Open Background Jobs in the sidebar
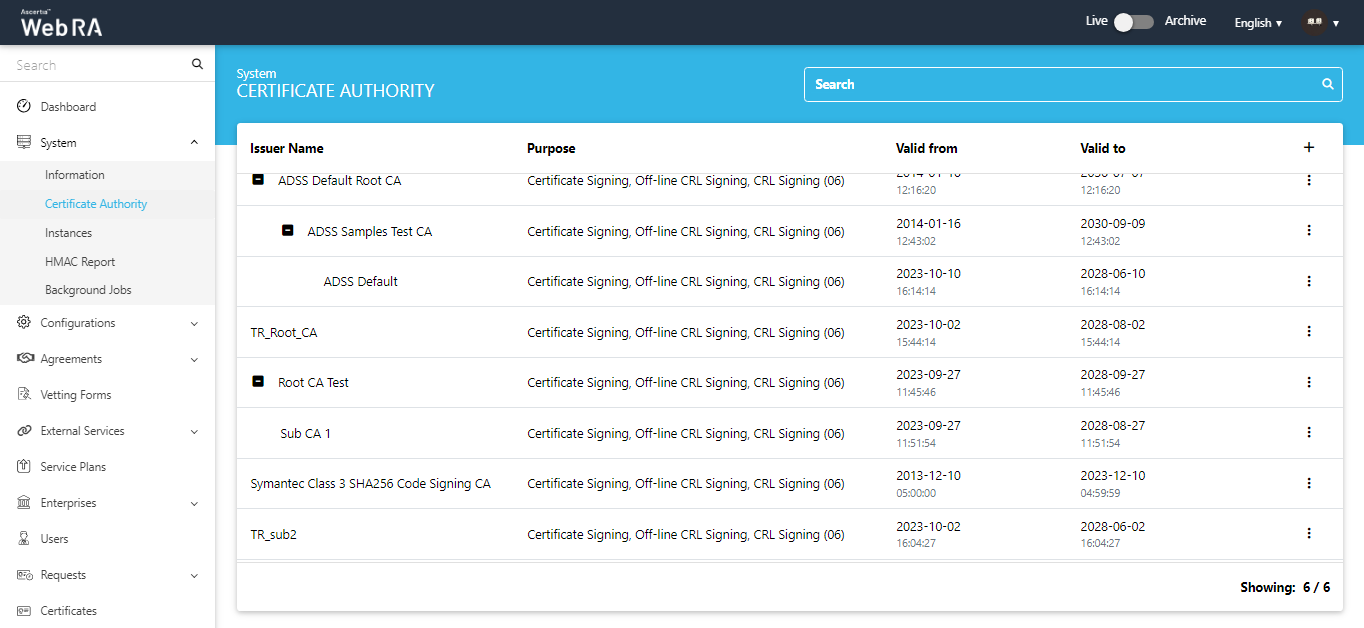The height and width of the screenshot is (628, 1364). pos(88,290)
